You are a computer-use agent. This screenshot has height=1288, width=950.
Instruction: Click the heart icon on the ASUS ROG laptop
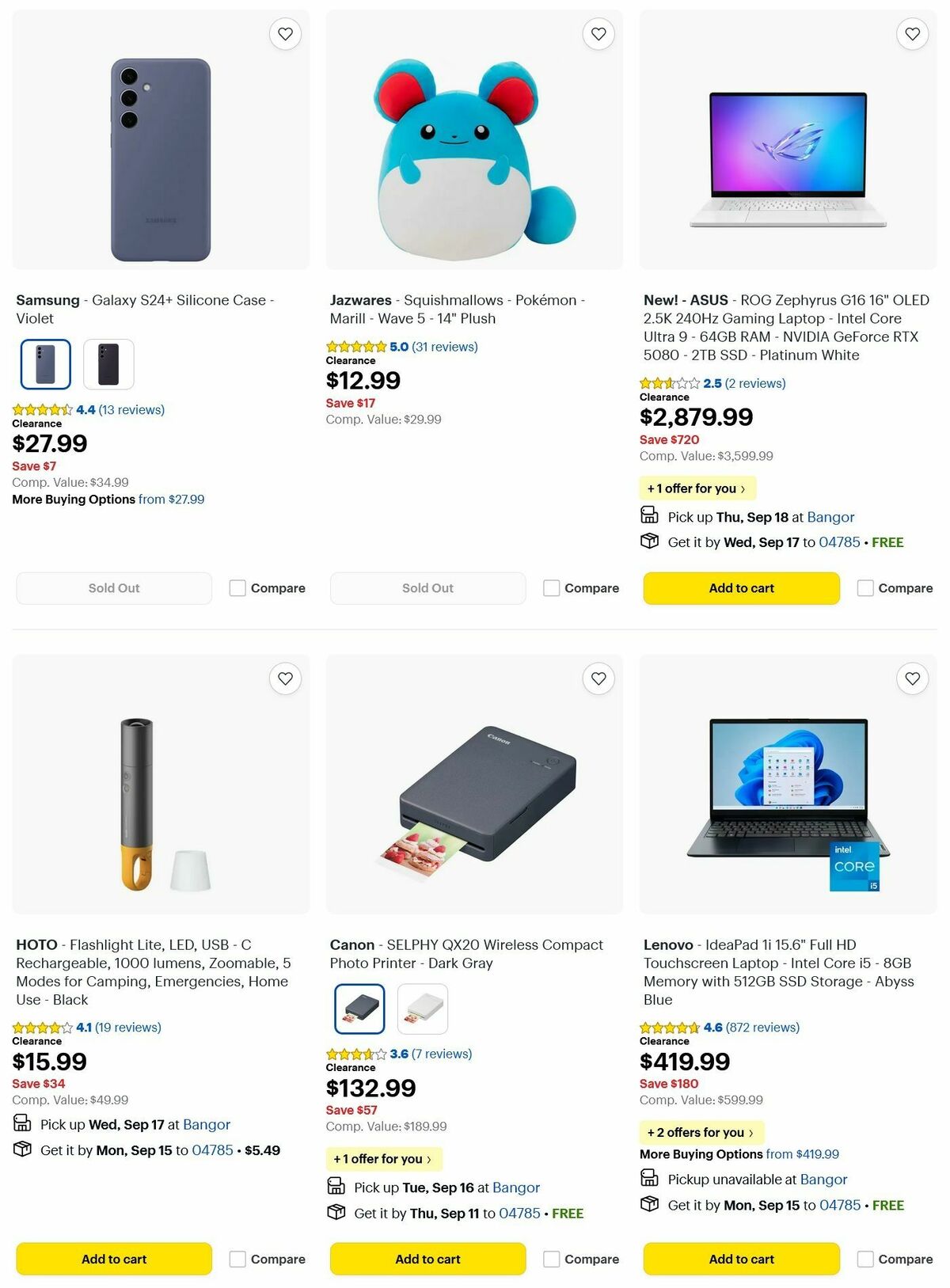tap(912, 34)
